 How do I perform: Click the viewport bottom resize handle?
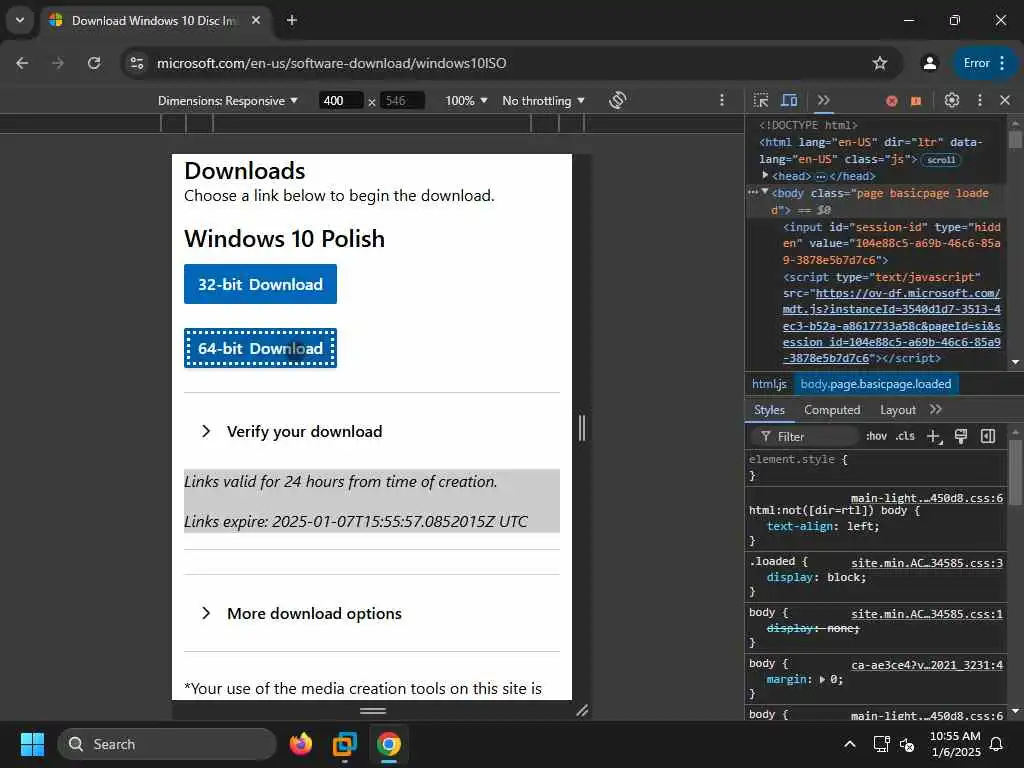372,711
